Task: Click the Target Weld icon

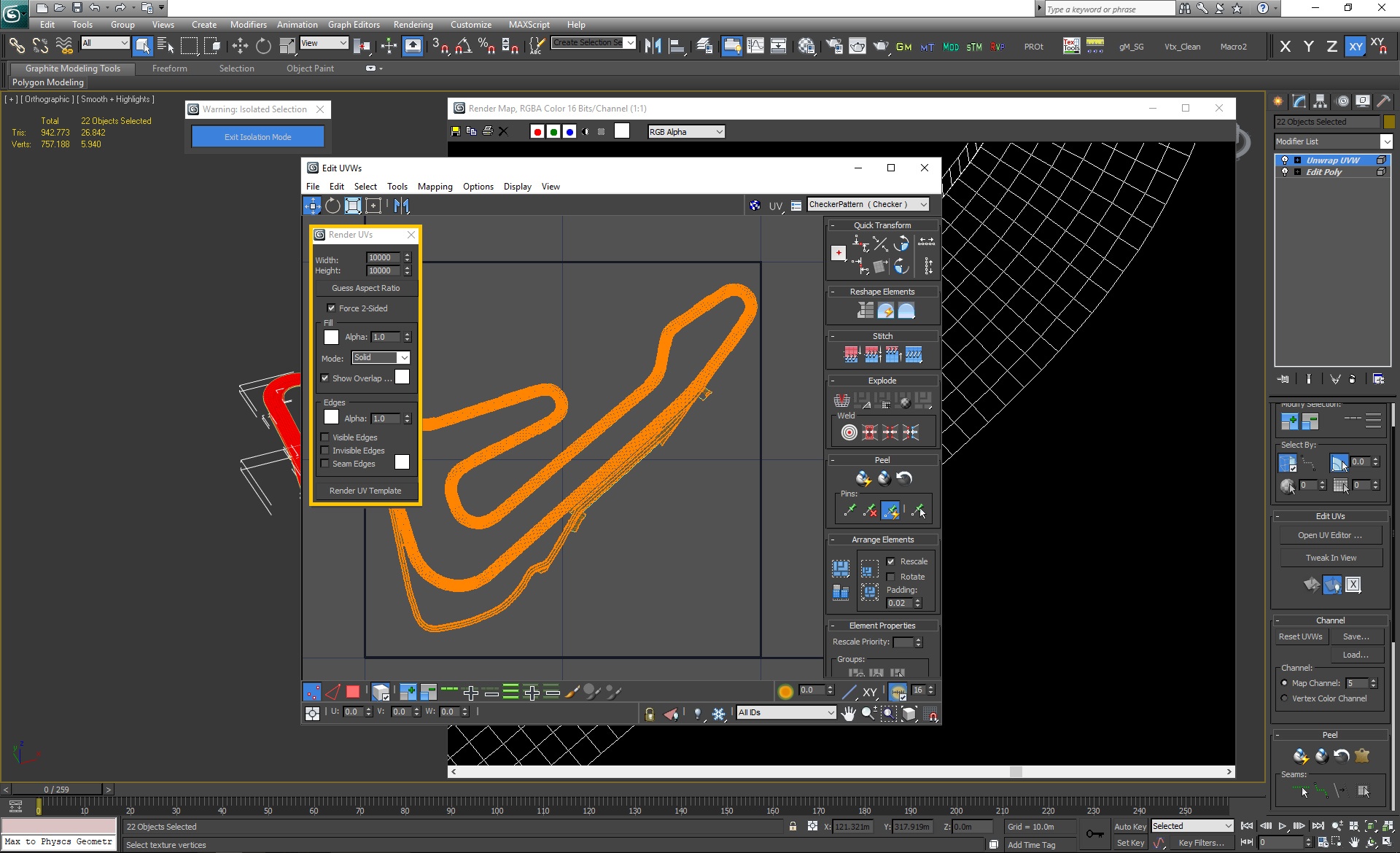Action: click(x=849, y=432)
